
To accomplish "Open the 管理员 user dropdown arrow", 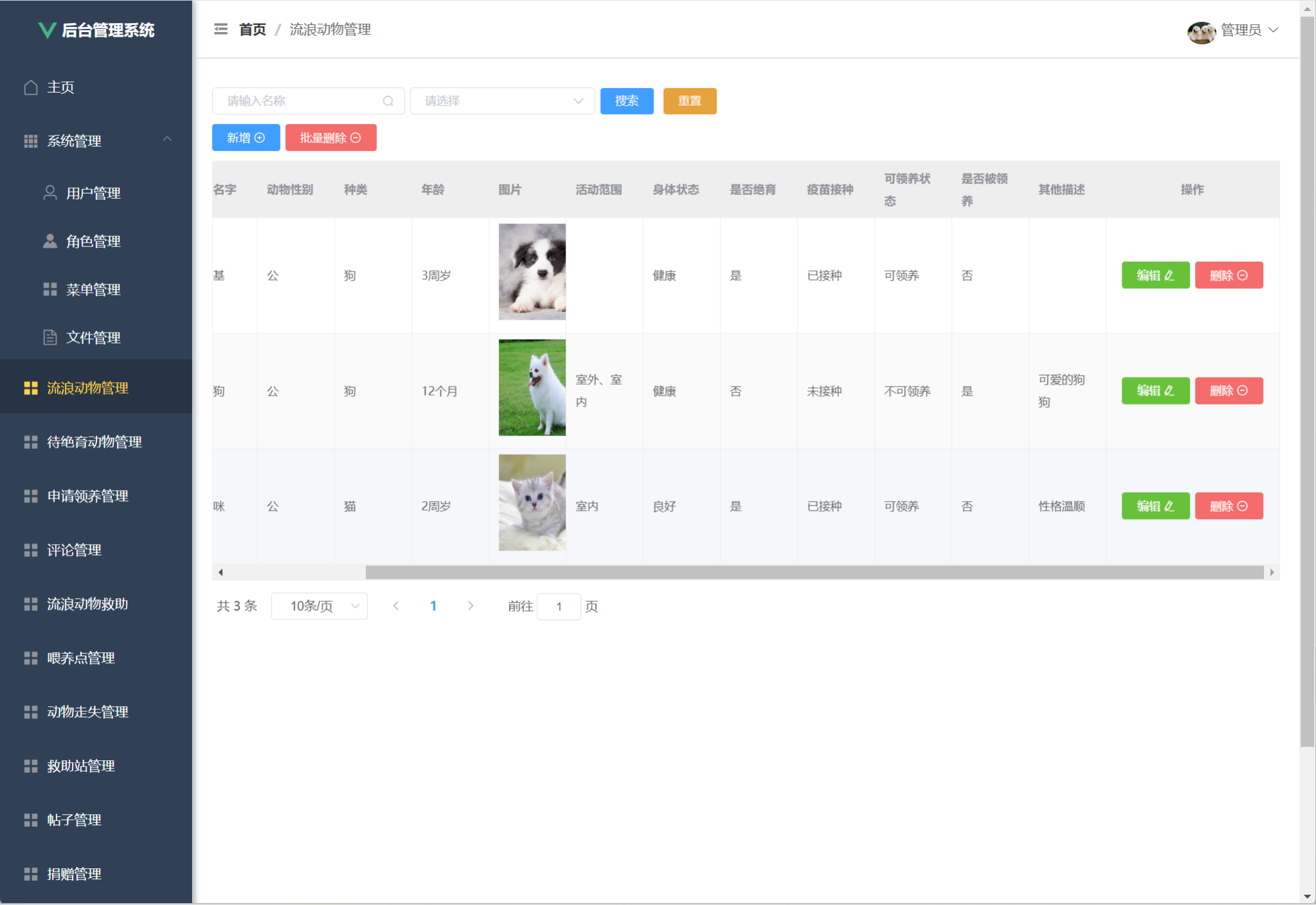I will click(1274, 30).
